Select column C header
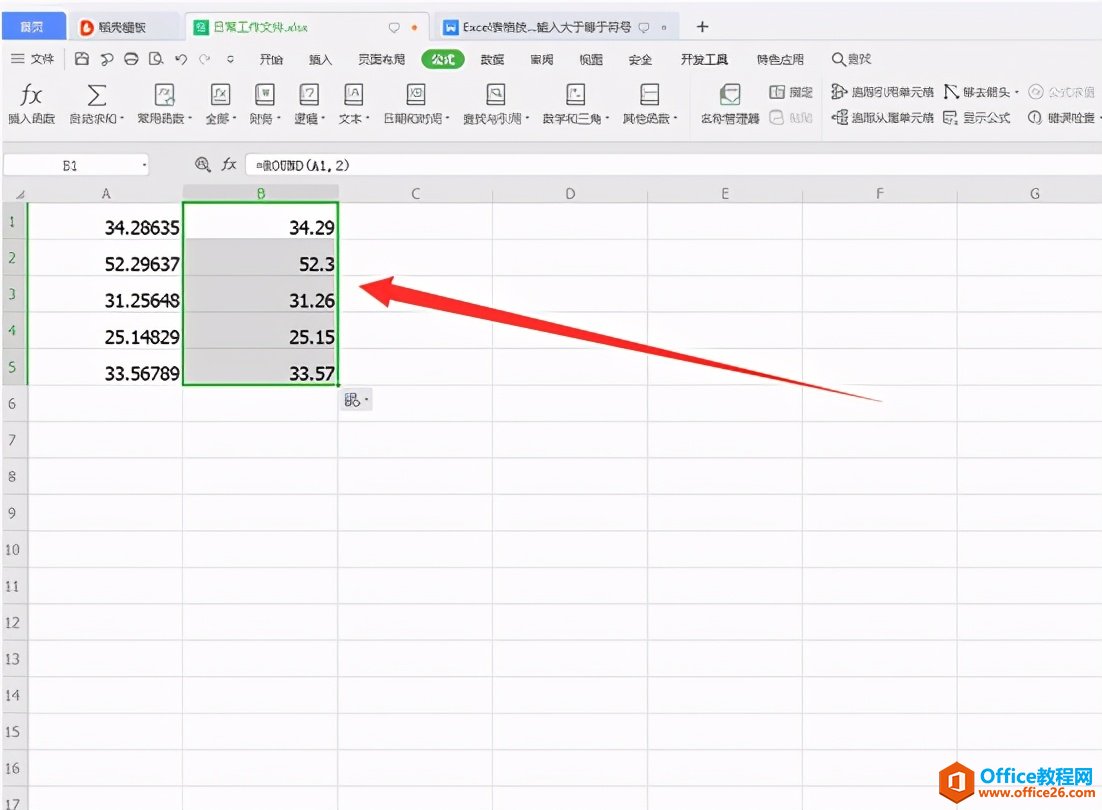The height and width of the screenshot is (810, 1102). (415, 193)
